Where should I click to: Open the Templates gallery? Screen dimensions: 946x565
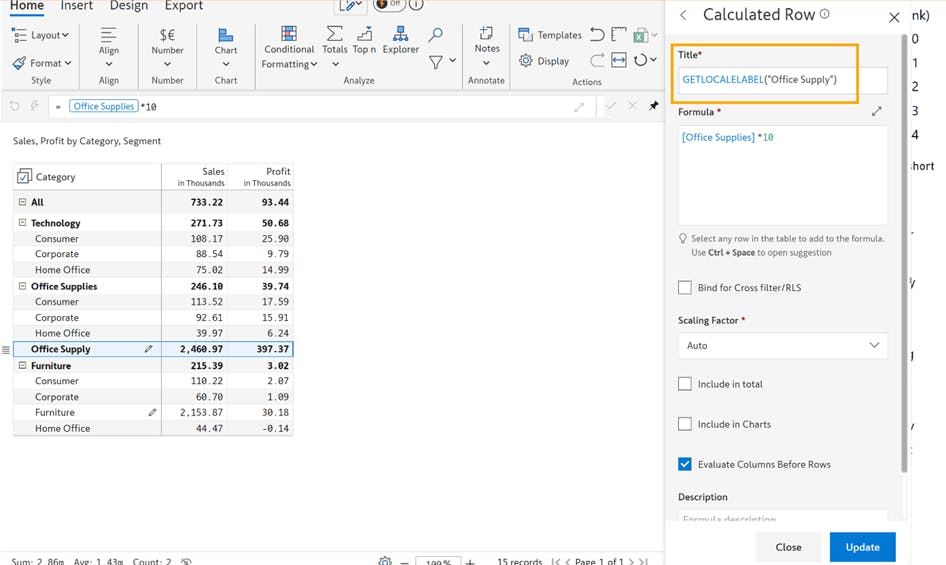click(550, 35)
